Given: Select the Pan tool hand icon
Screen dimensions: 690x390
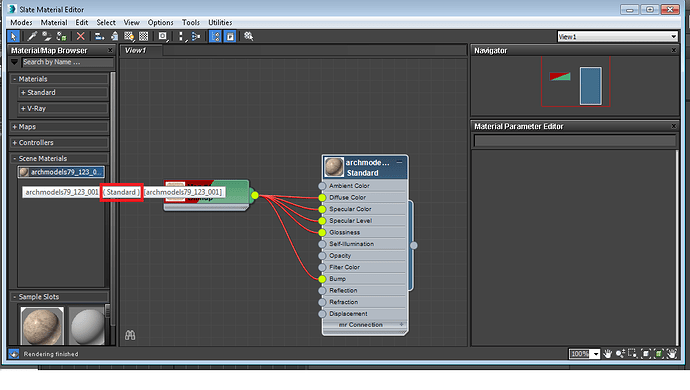Looking at the screenshot, I should pos(607,353).
